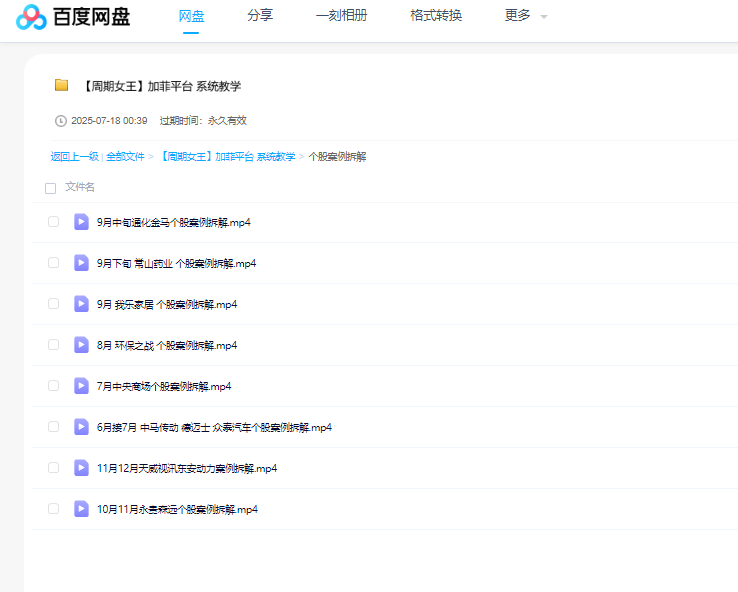Click the yellow folder icon near share title
The image size is (738, 592).
(62, 86)
